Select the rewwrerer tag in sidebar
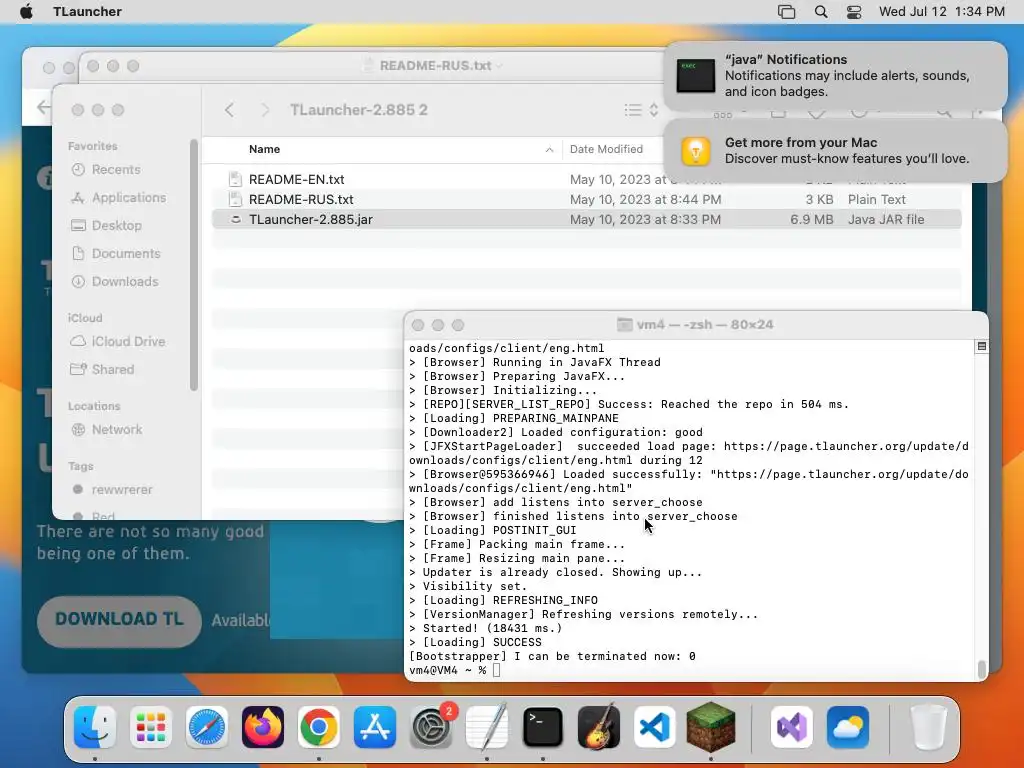The height and width of the screenshot is (768, 1024). coord(121,490)
